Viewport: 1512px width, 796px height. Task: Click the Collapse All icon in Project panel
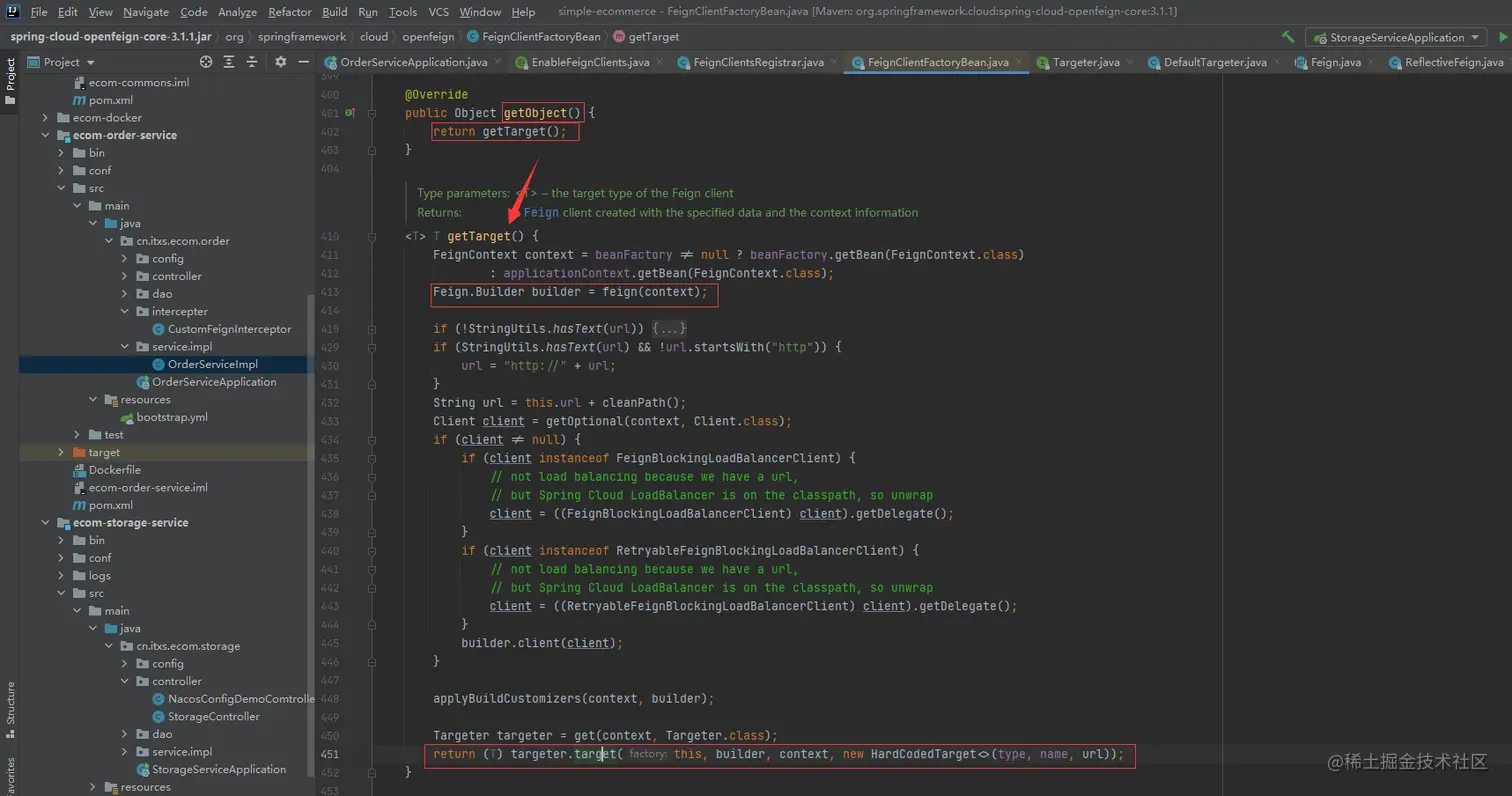coord(251,62)
